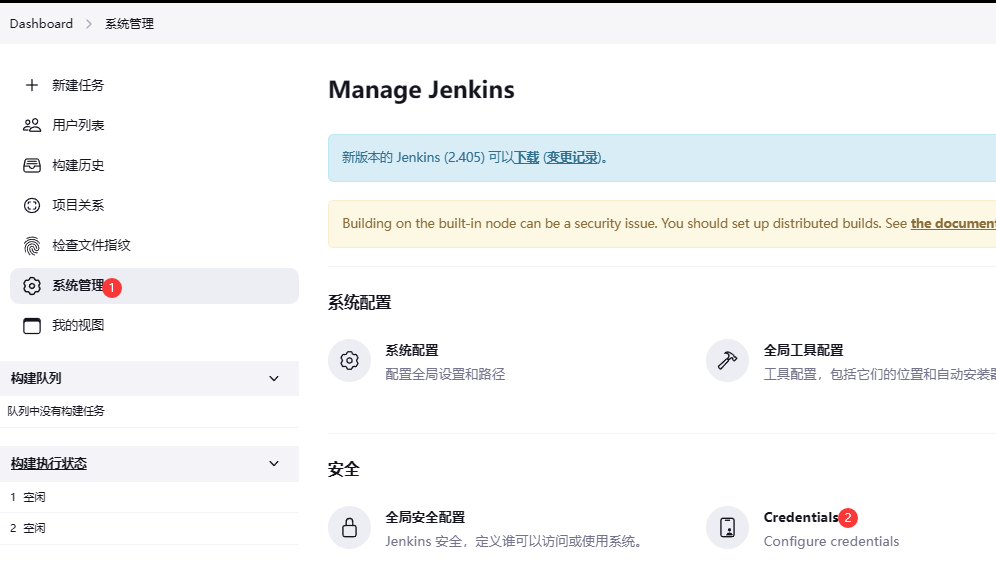Click the text 队列中没有构建任务

pos(56,411)
